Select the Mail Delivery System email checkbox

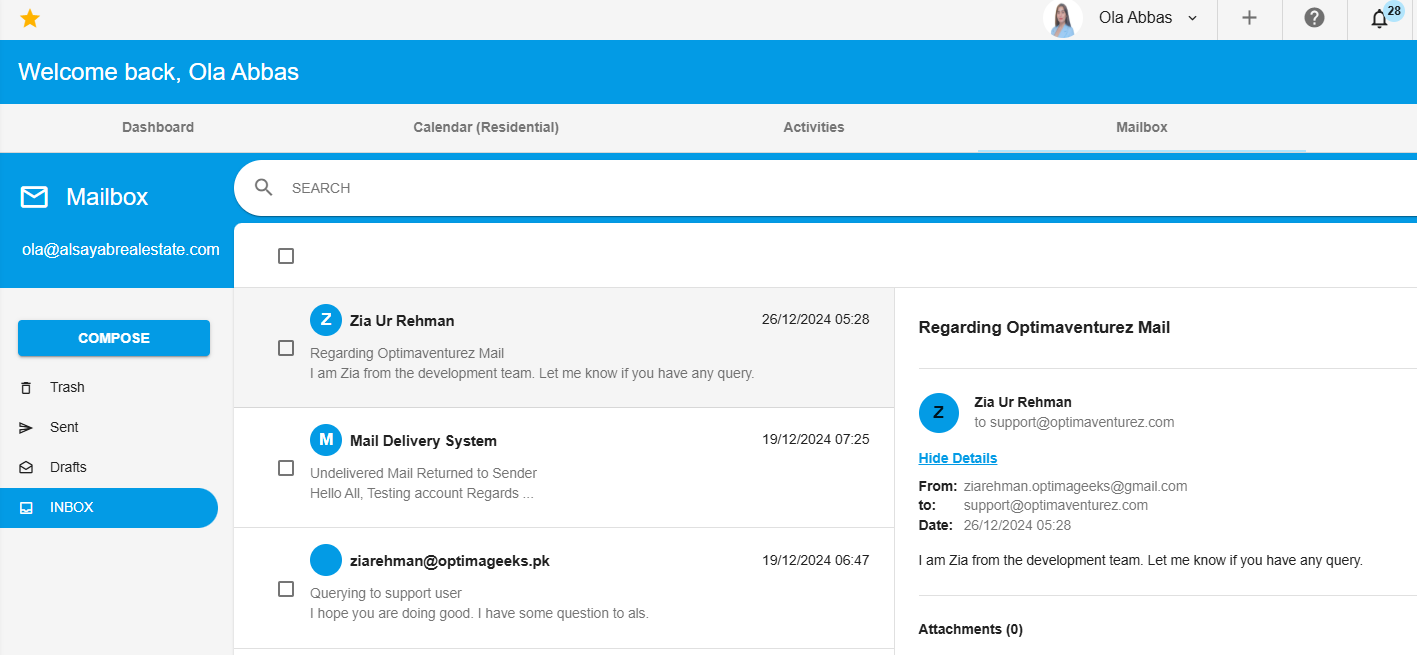point(286,468)
